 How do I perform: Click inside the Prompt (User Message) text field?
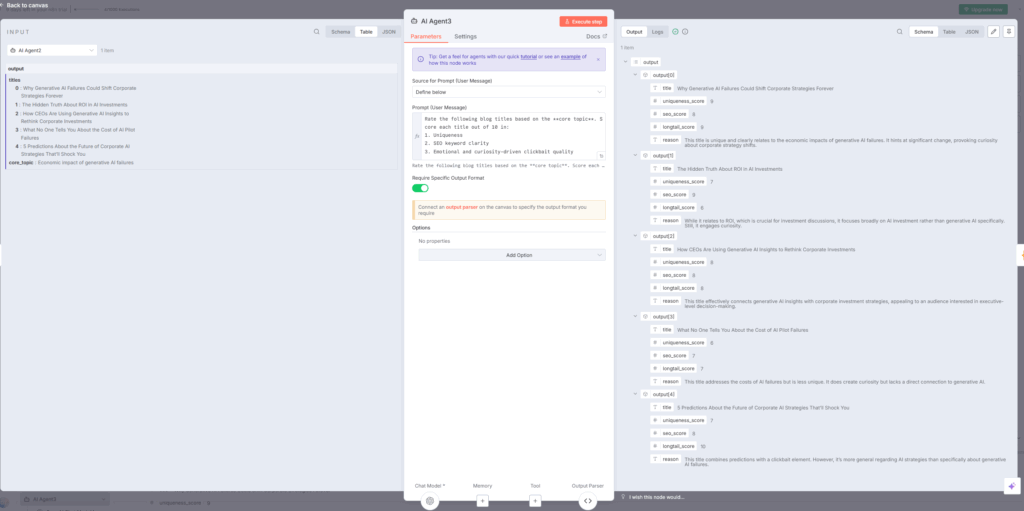pos(504,136)
